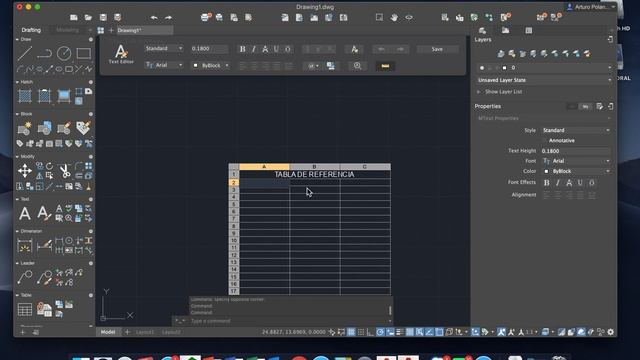Viewport: 640px width, 360px height.
Task: Open the current layer 0 dropdown
Action: click(x=544, y=68)
